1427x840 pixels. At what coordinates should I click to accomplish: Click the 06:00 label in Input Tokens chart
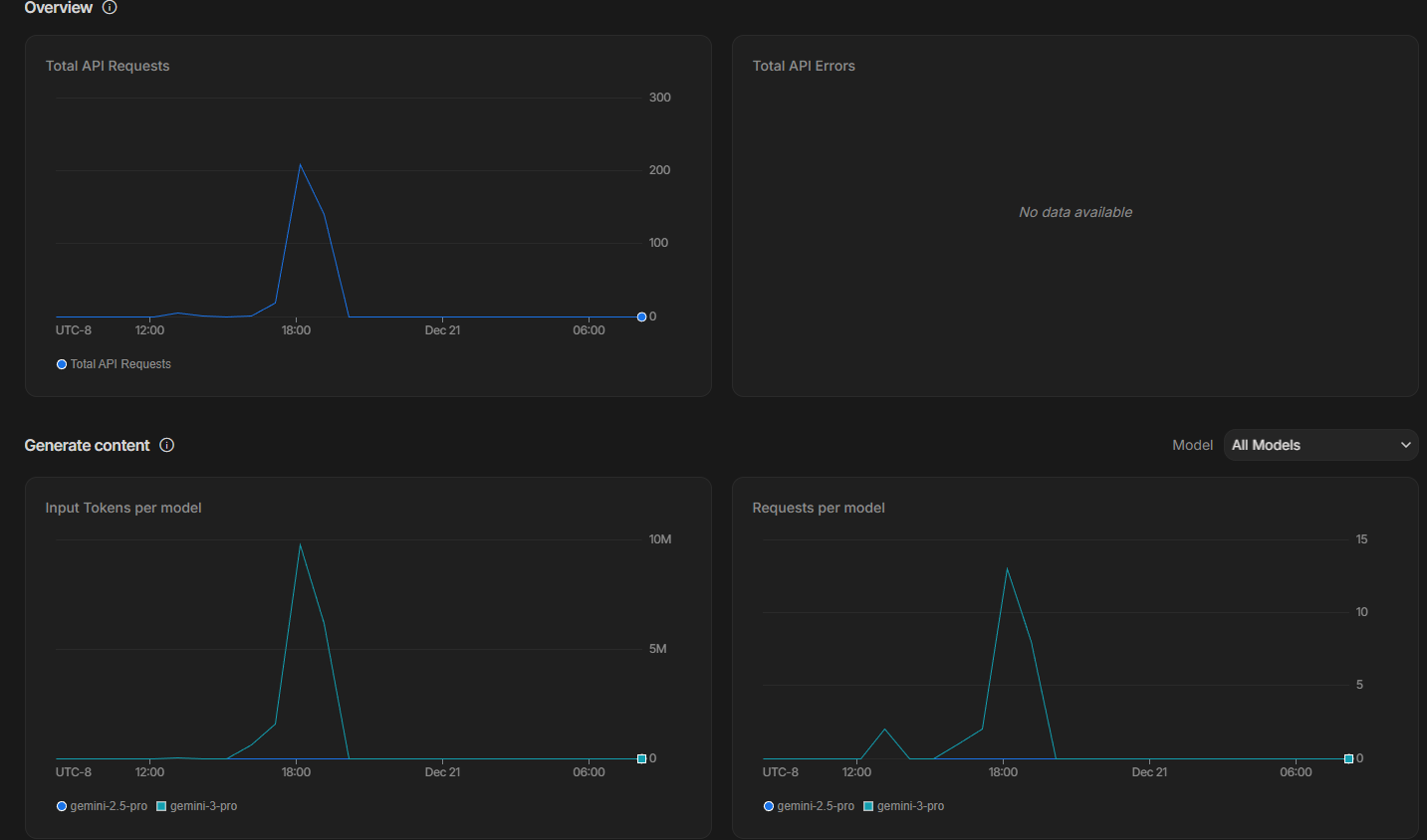589,772
